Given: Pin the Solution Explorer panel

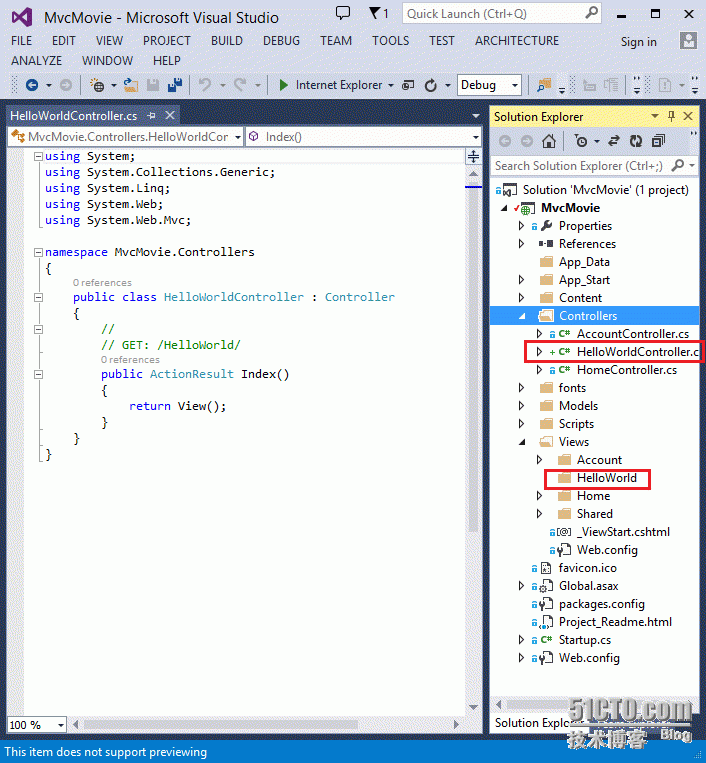Looking at the screenshot, I should (x=671, y=116).
